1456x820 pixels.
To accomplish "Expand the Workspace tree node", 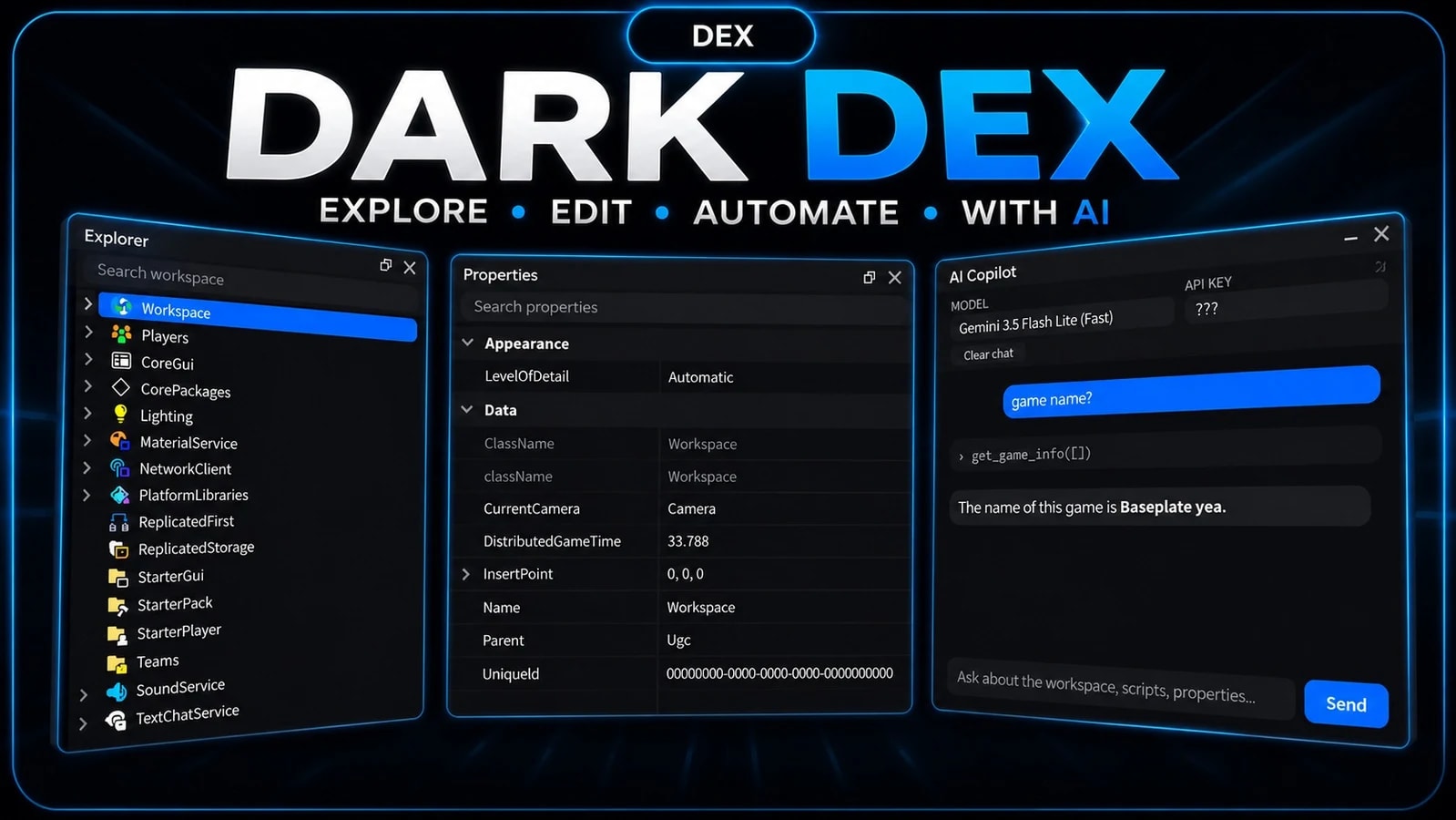I will (88, 303).
